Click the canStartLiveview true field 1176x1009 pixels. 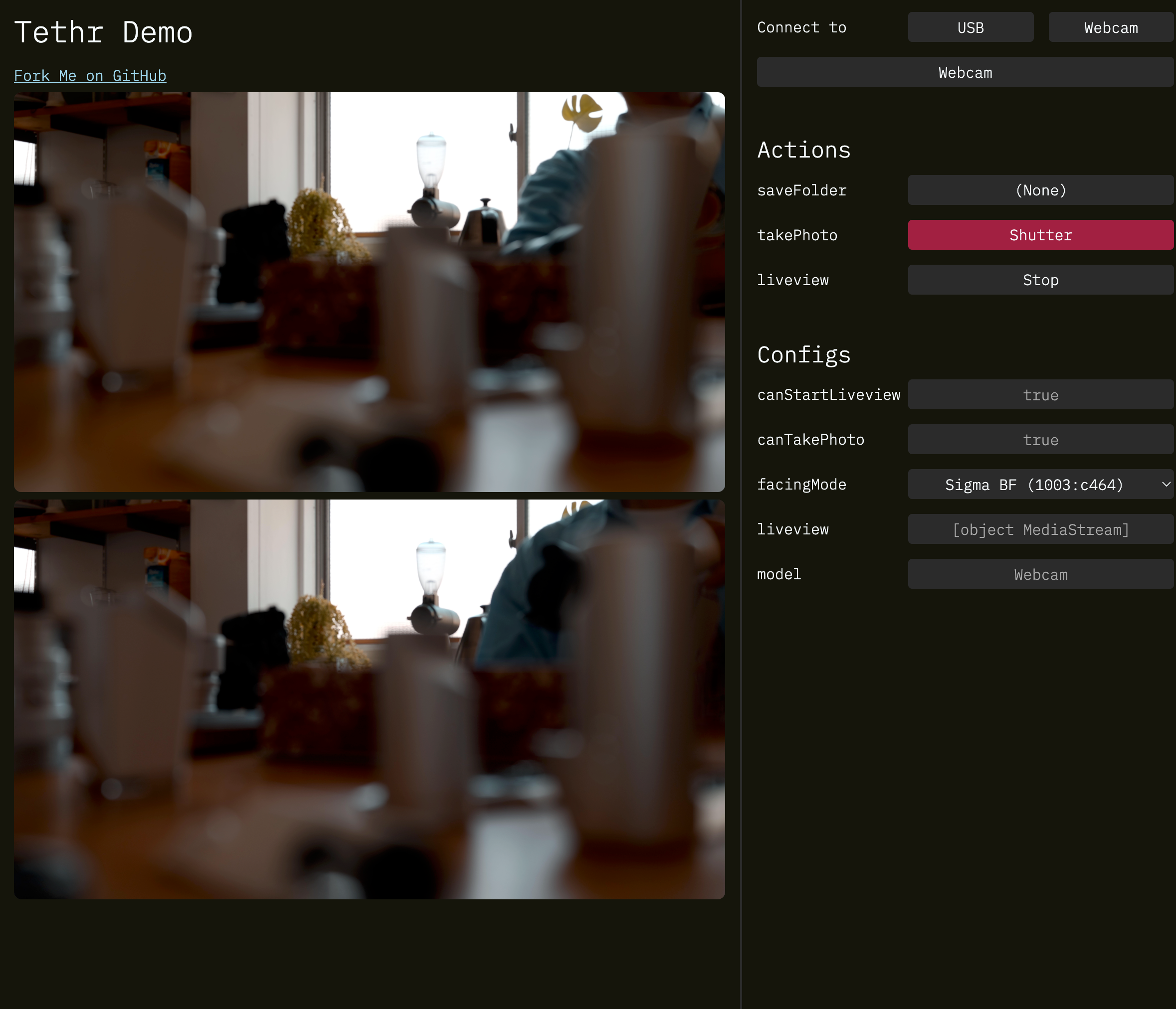tap(1040, 395)
